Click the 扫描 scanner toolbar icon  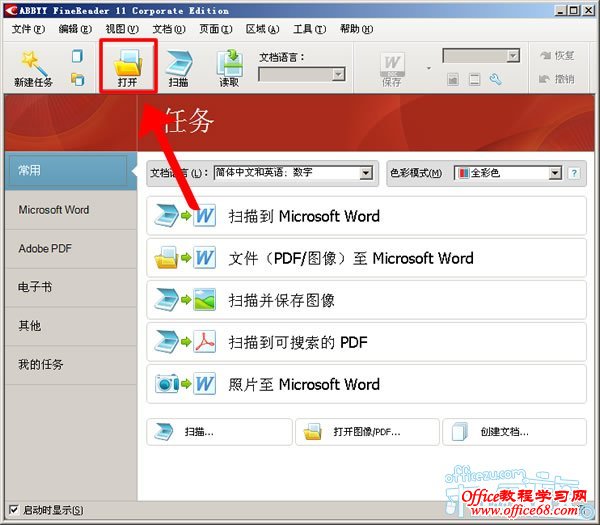click(x=178, y=63)
